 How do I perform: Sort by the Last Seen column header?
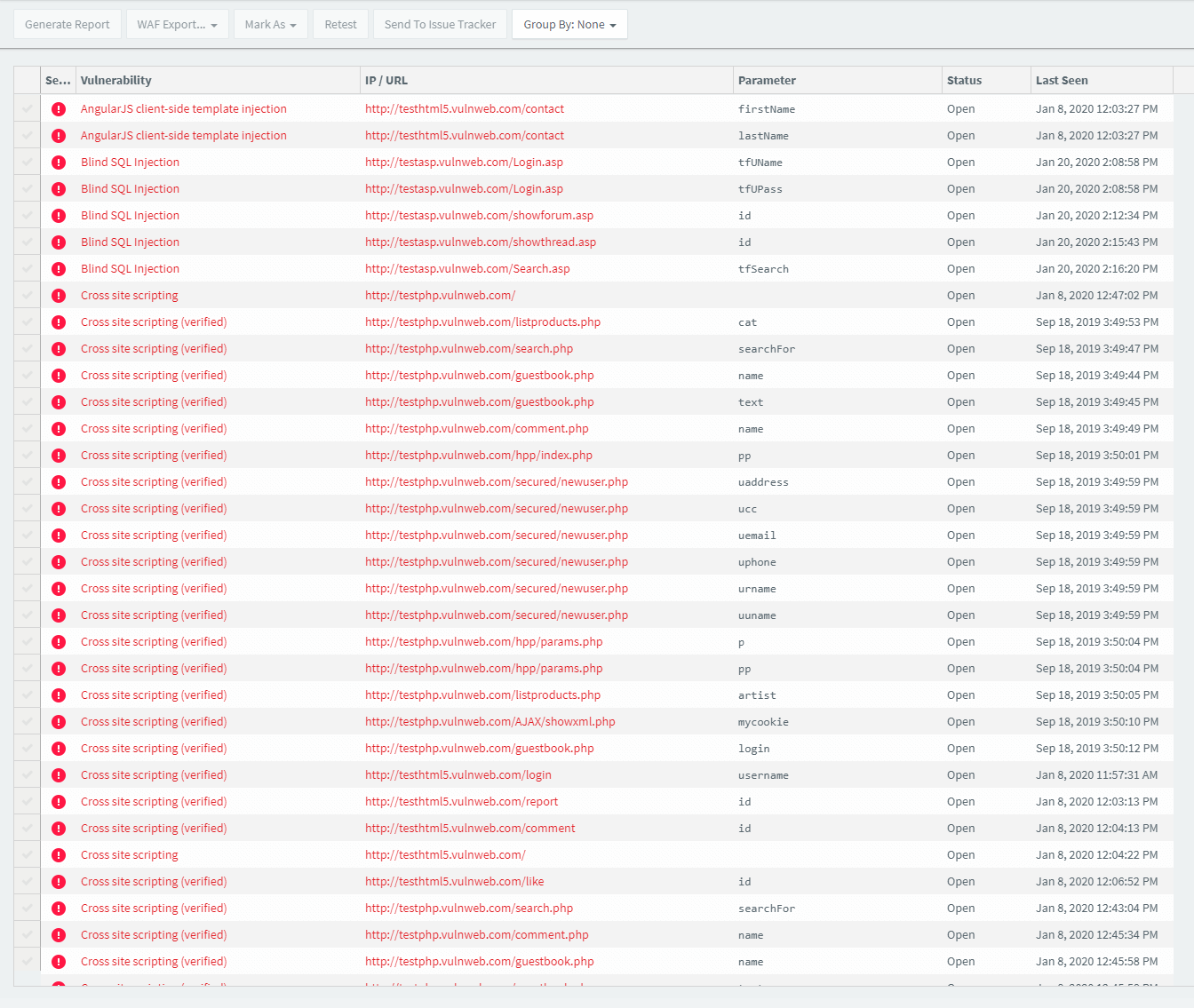(1062, 80)
